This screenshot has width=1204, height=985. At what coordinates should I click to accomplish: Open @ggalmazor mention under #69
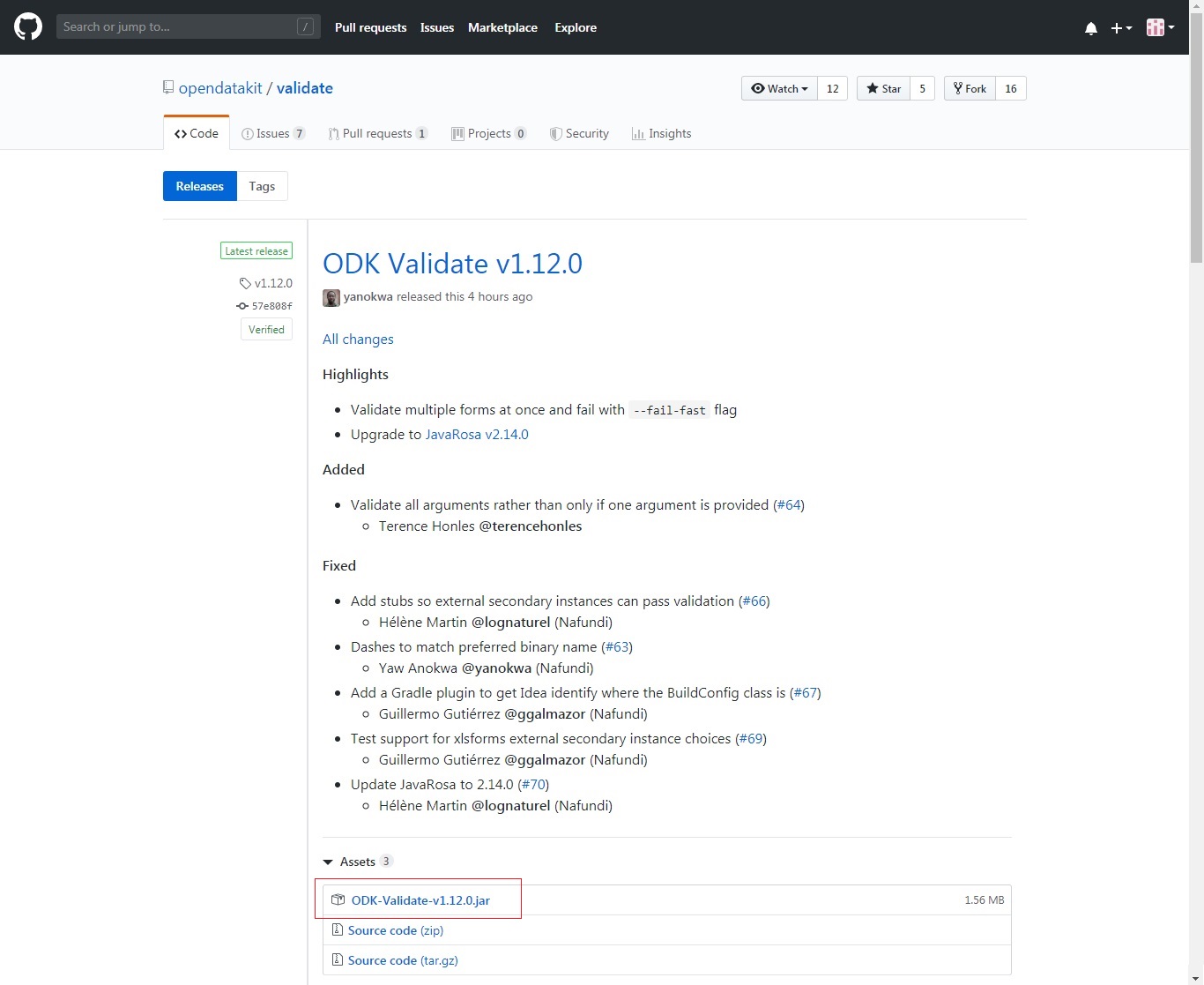545,760
